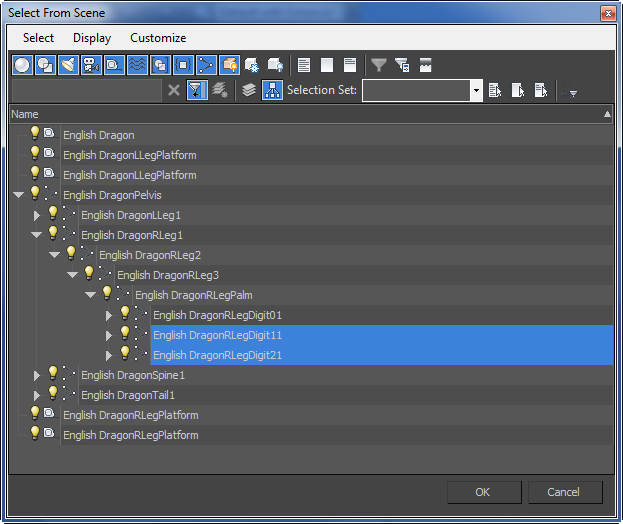
Task: Toggle the highlighted funnel-with-arrow filter icon
Action: 197,90
